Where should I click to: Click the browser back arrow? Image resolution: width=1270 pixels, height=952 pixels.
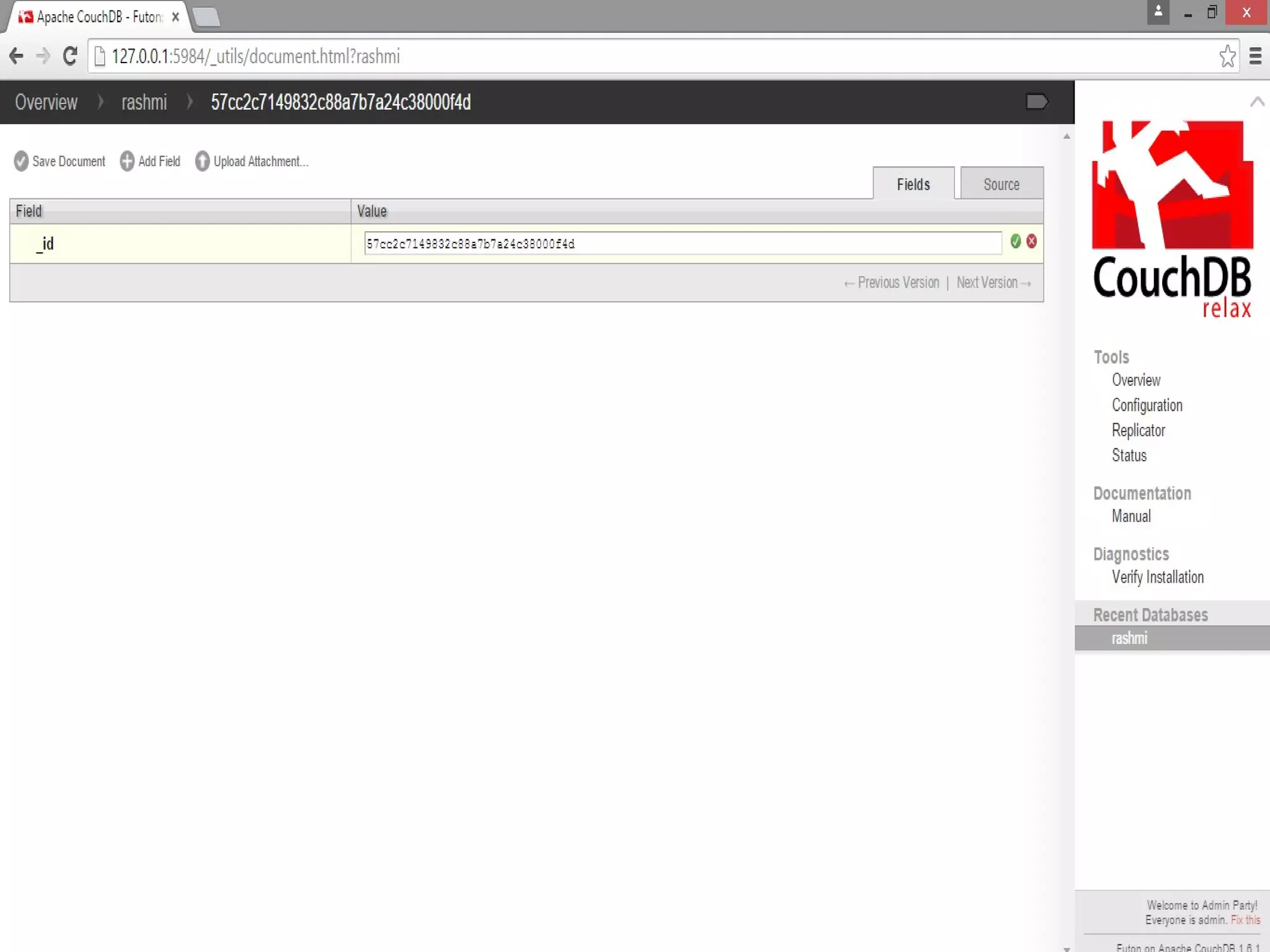pos(17,56)
